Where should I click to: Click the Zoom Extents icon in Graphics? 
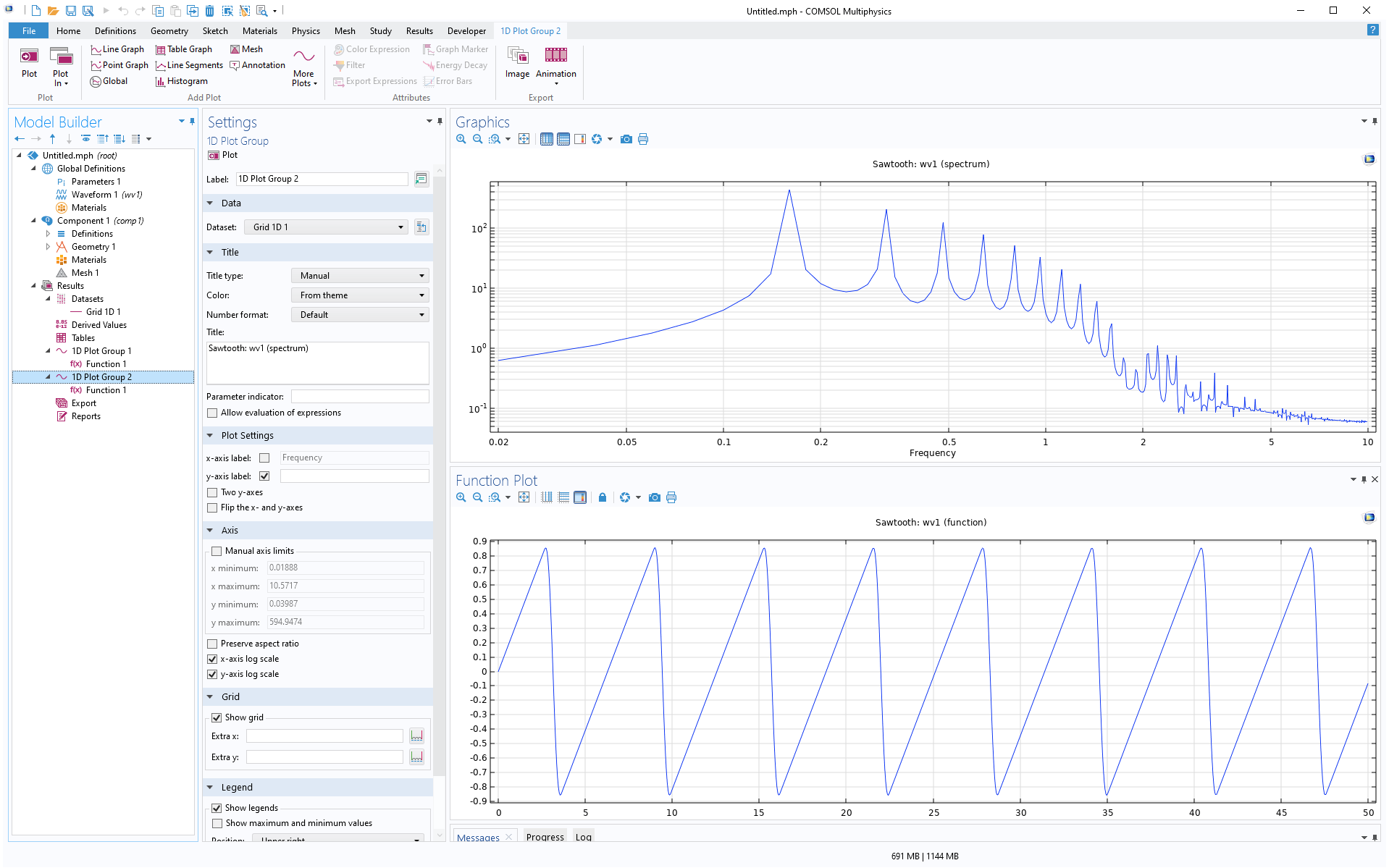click(524, 139)
